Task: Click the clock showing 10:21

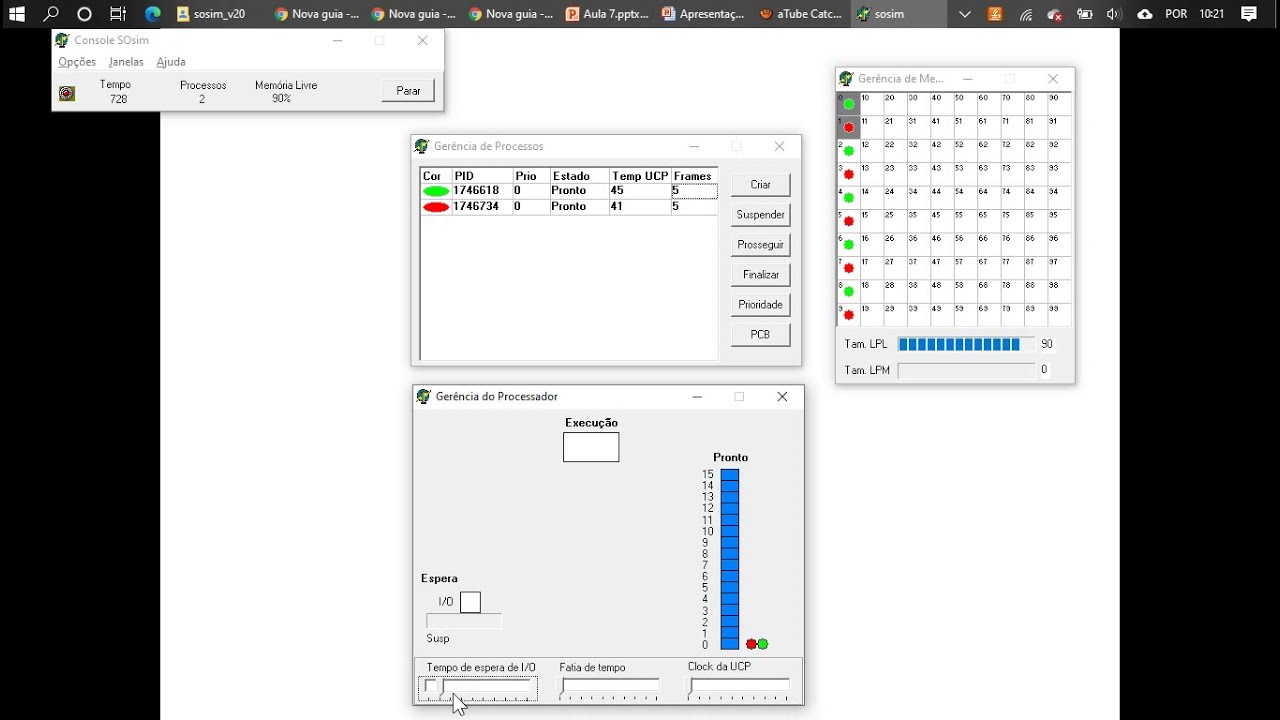Action: coord(1211,14)
